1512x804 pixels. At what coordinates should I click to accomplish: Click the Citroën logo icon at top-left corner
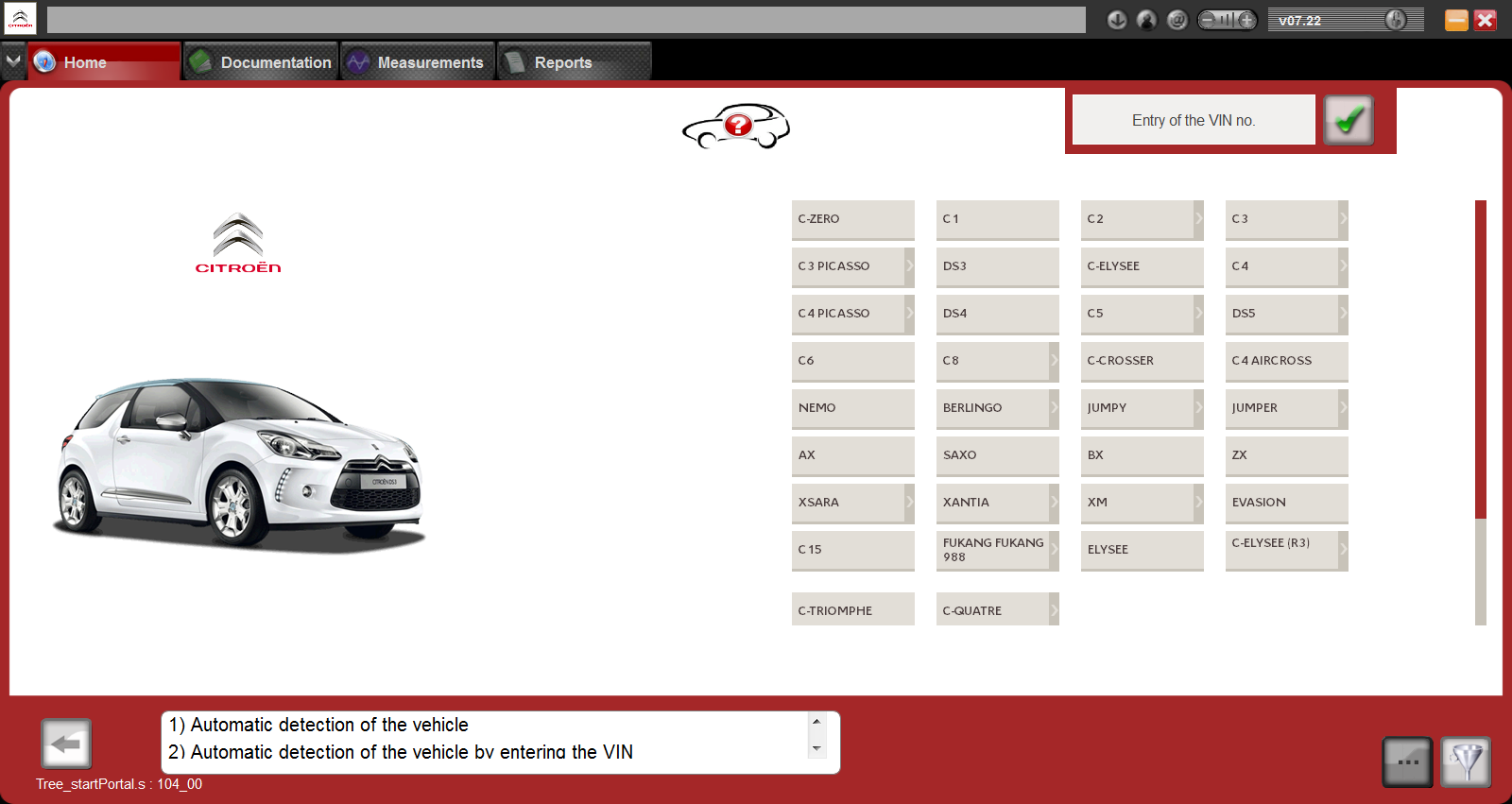20,19
